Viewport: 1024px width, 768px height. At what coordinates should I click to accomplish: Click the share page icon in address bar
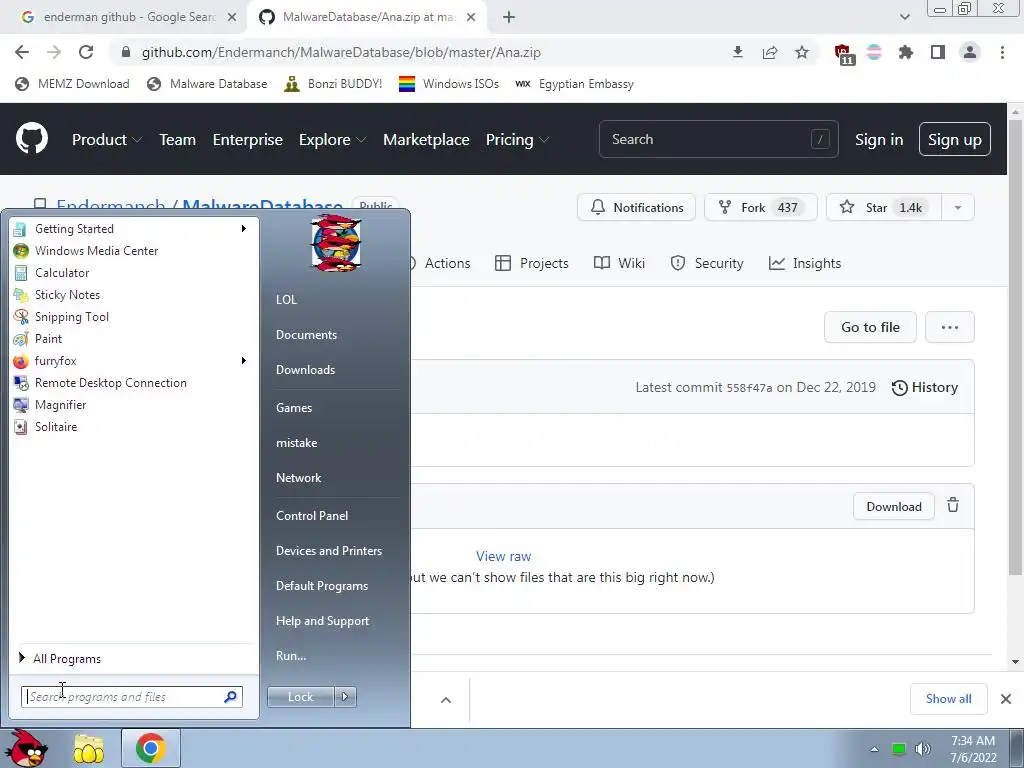click(769, 52)
